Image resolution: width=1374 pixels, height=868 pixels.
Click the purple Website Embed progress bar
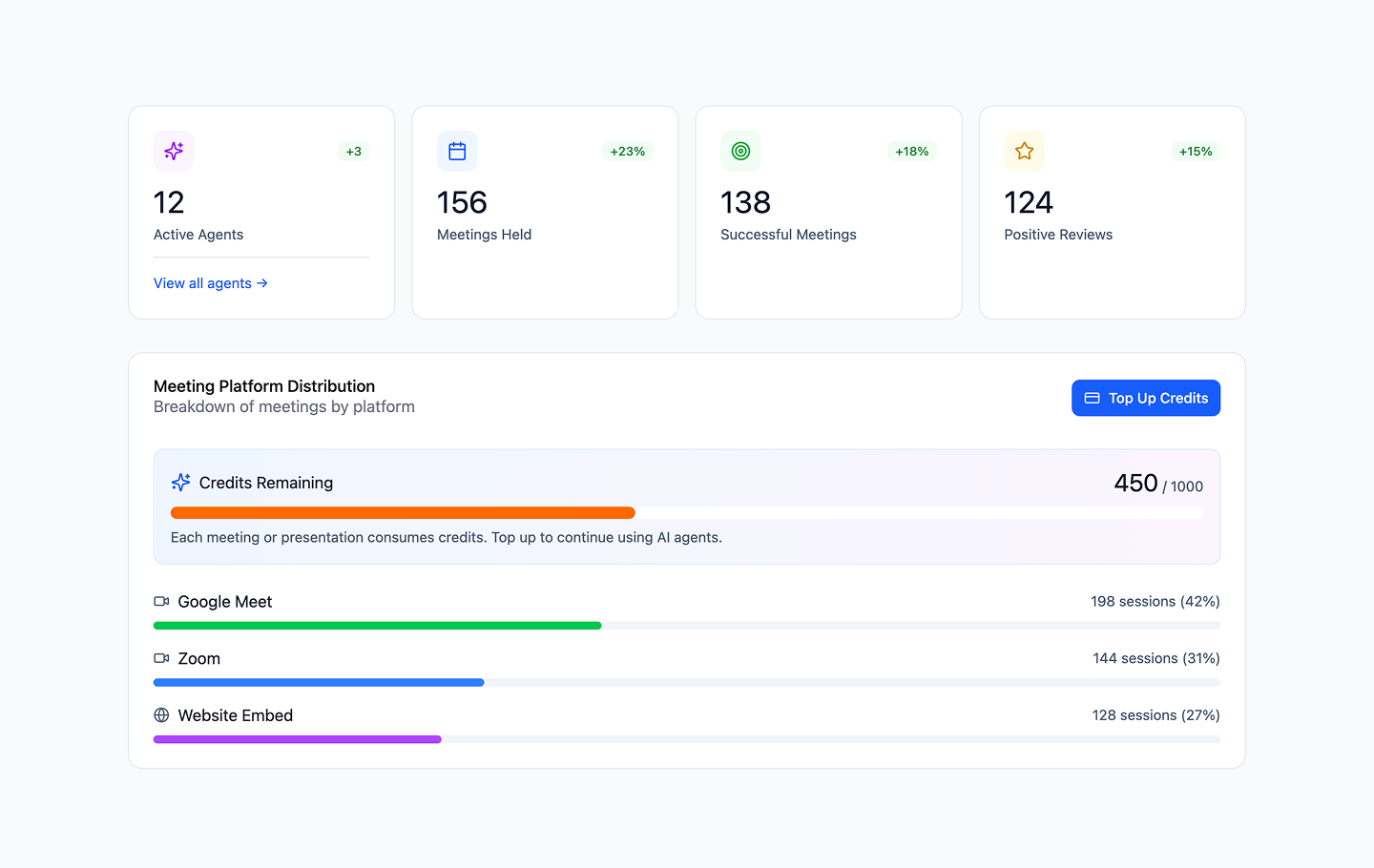tap(297, 739)
